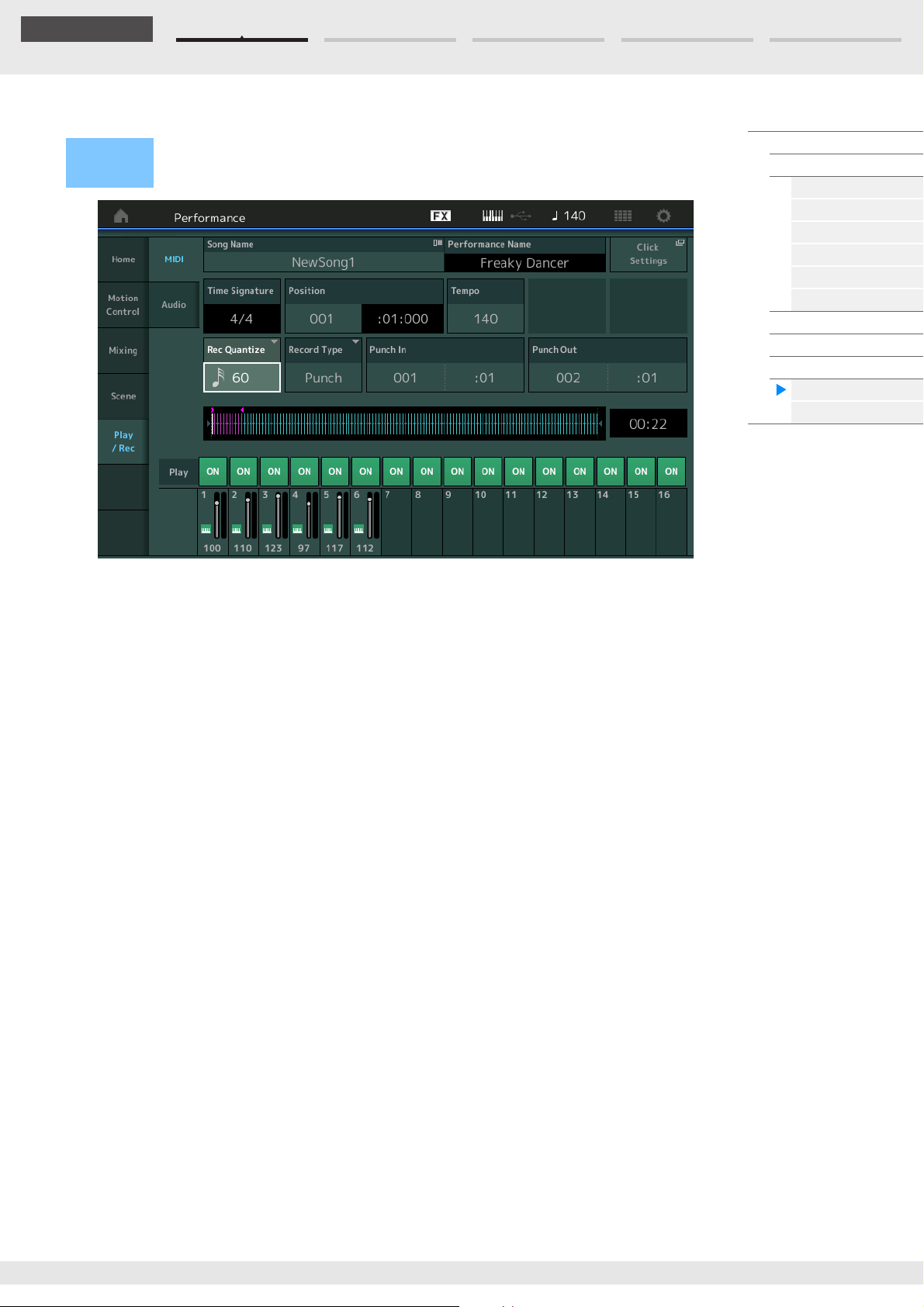
Task: Tap the Freaky Dancer performance name
Action: pyautogui.click(x=524, y=263)
